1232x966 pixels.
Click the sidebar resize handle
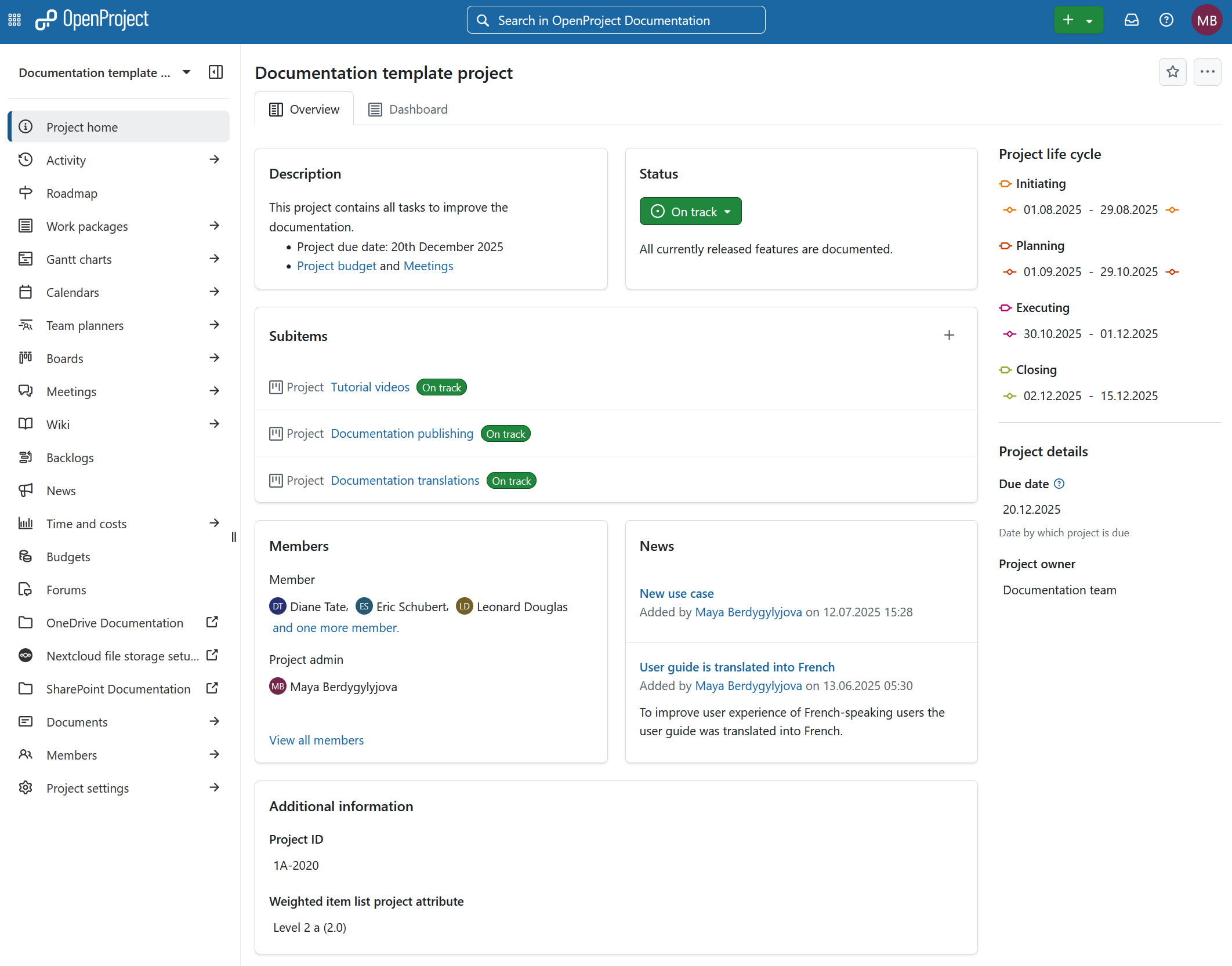(234, 537)
